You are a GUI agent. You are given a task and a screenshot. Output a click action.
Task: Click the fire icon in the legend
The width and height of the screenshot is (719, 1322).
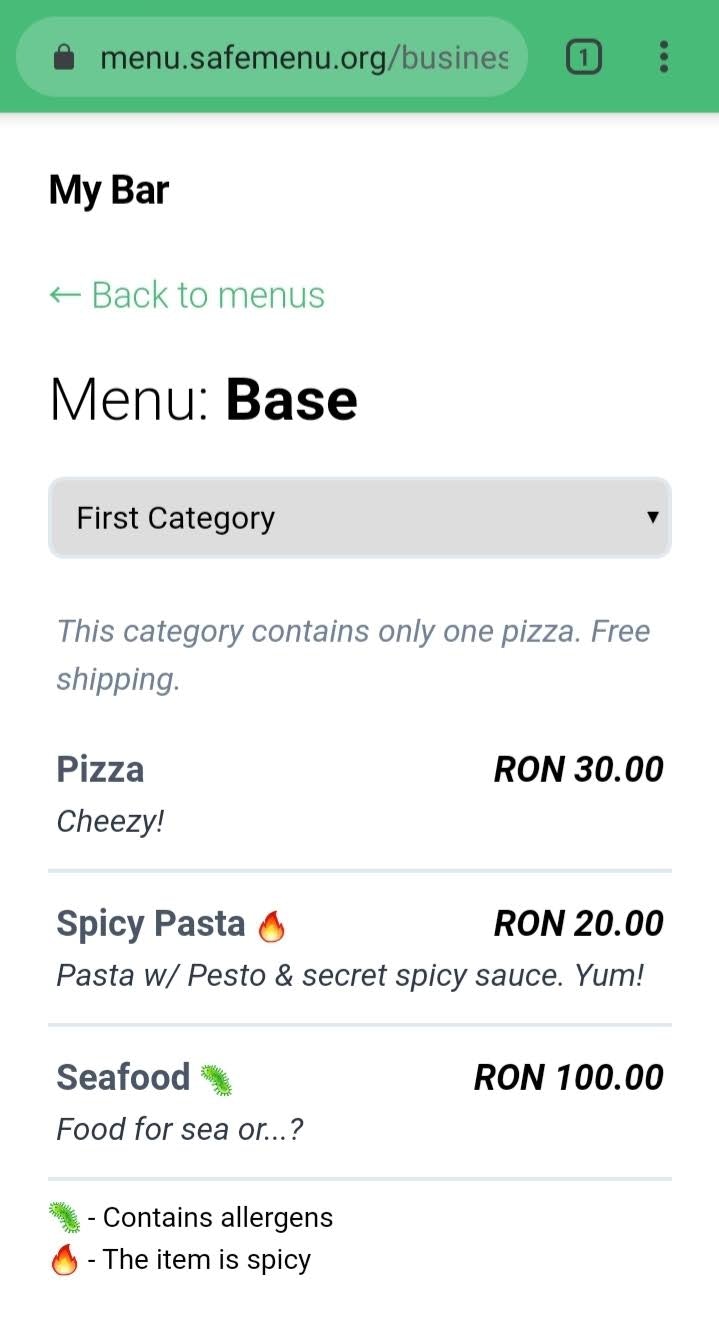(66, 1259)
